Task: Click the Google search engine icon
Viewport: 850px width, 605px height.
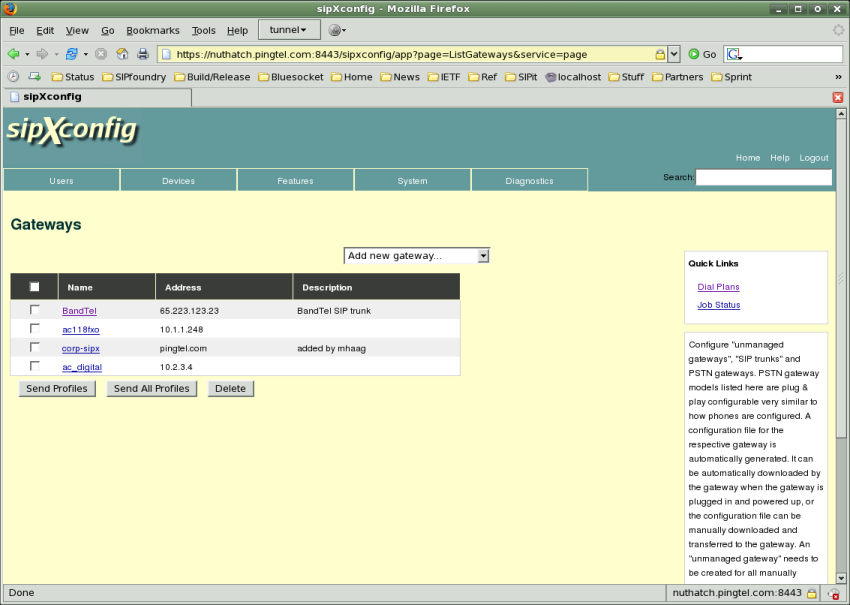Action: [x=734, y=54]
